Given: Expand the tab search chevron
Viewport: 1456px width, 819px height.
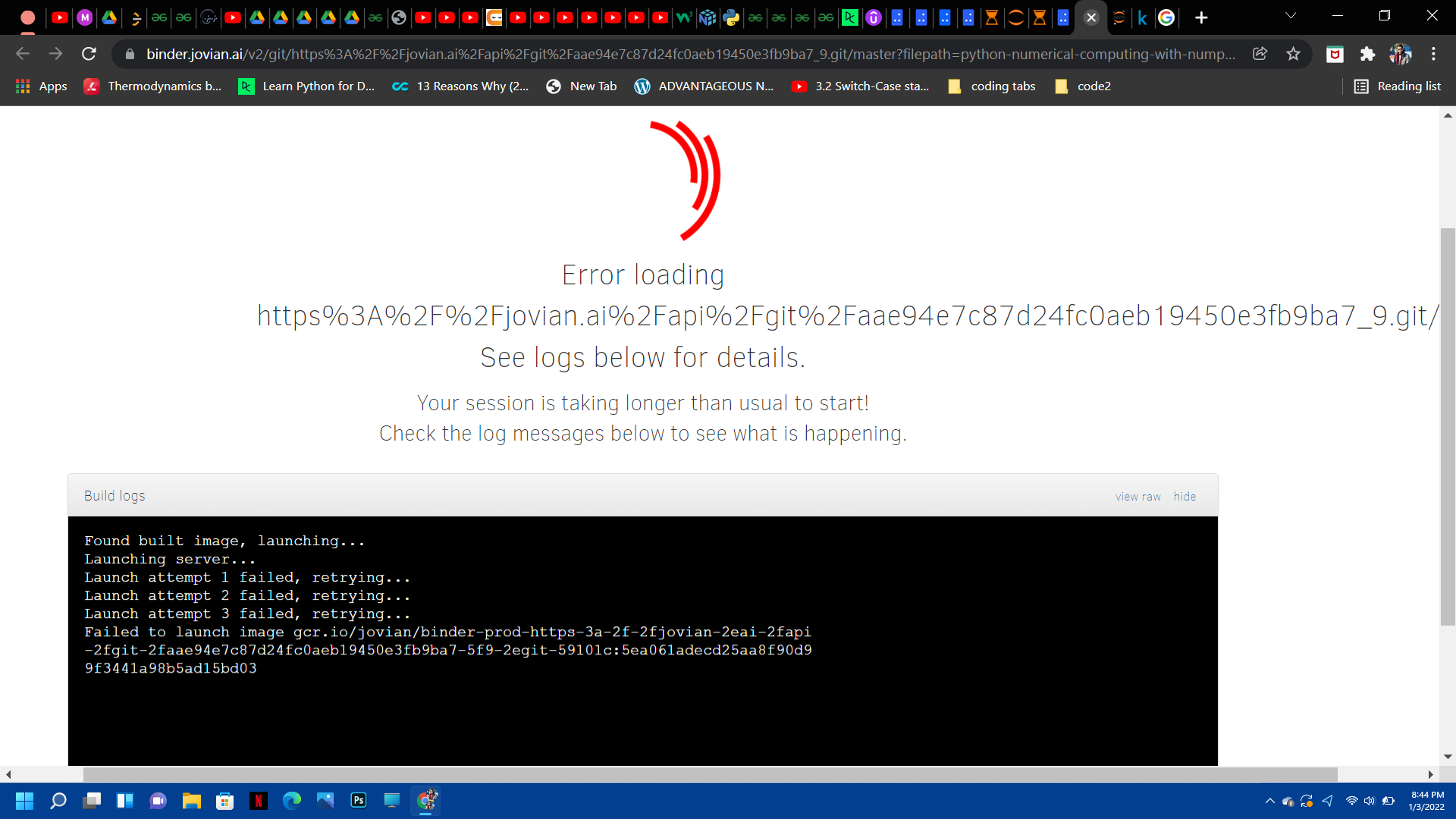Looking at the screenshot, I should [x=1290, y=16].
